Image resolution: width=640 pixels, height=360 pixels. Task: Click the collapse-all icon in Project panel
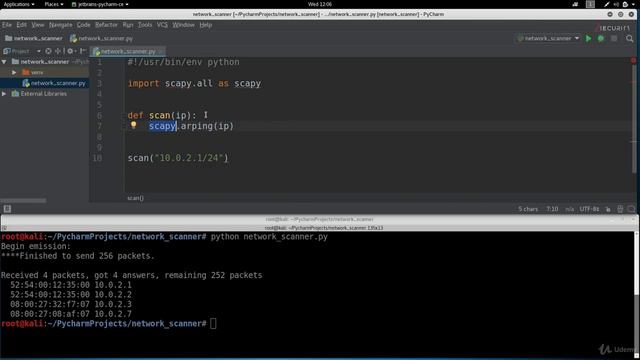pos(58,51)
